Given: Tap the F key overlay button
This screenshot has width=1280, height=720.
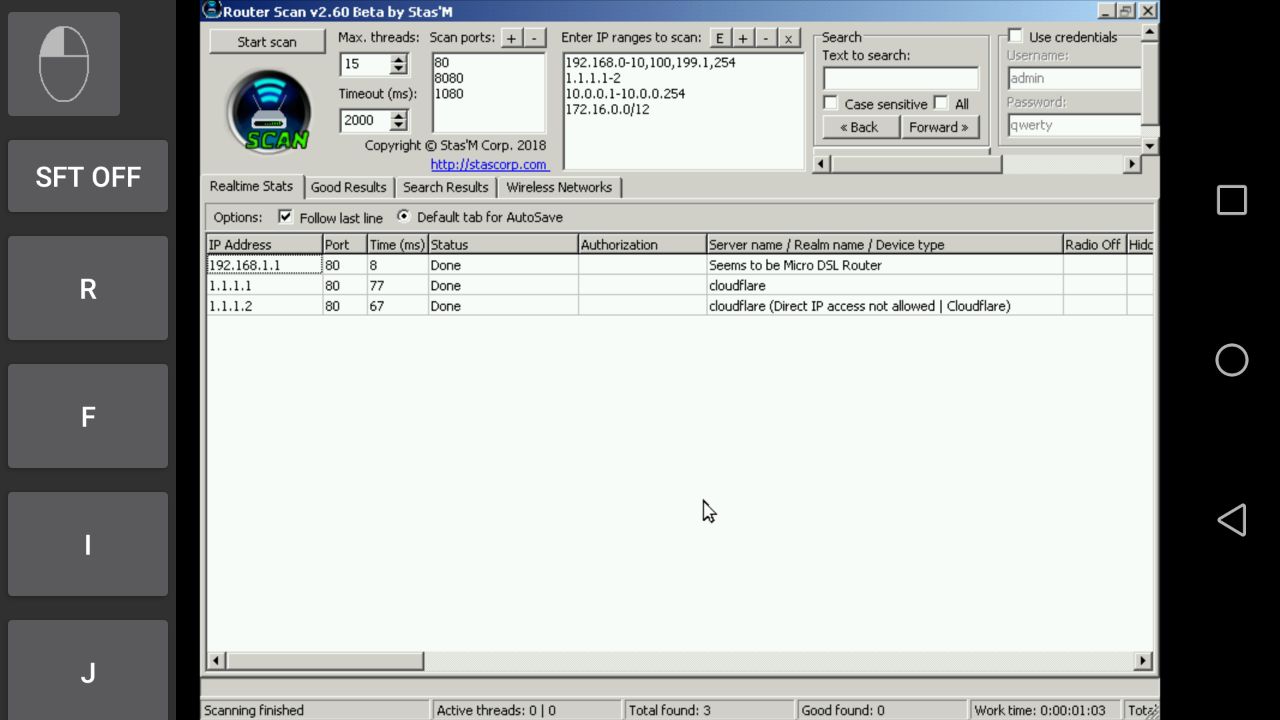Looking at the screenshot, I should pyautogui.click(x=88, y=416).
